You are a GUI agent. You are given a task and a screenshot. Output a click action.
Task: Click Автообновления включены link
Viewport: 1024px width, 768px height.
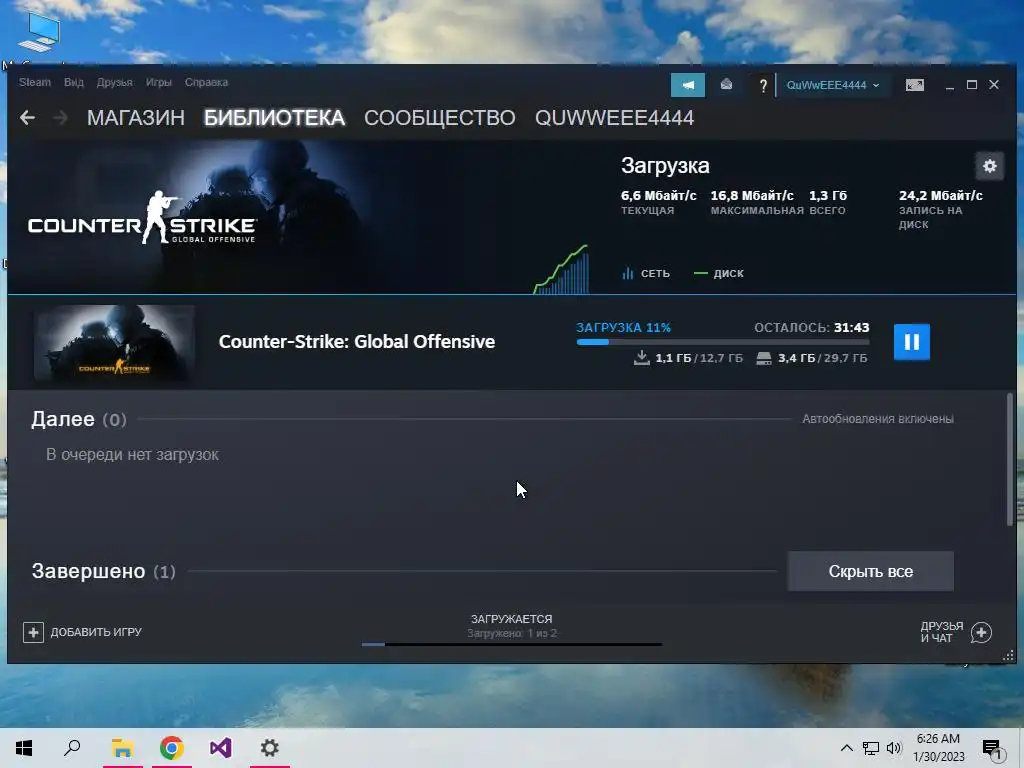878,419
